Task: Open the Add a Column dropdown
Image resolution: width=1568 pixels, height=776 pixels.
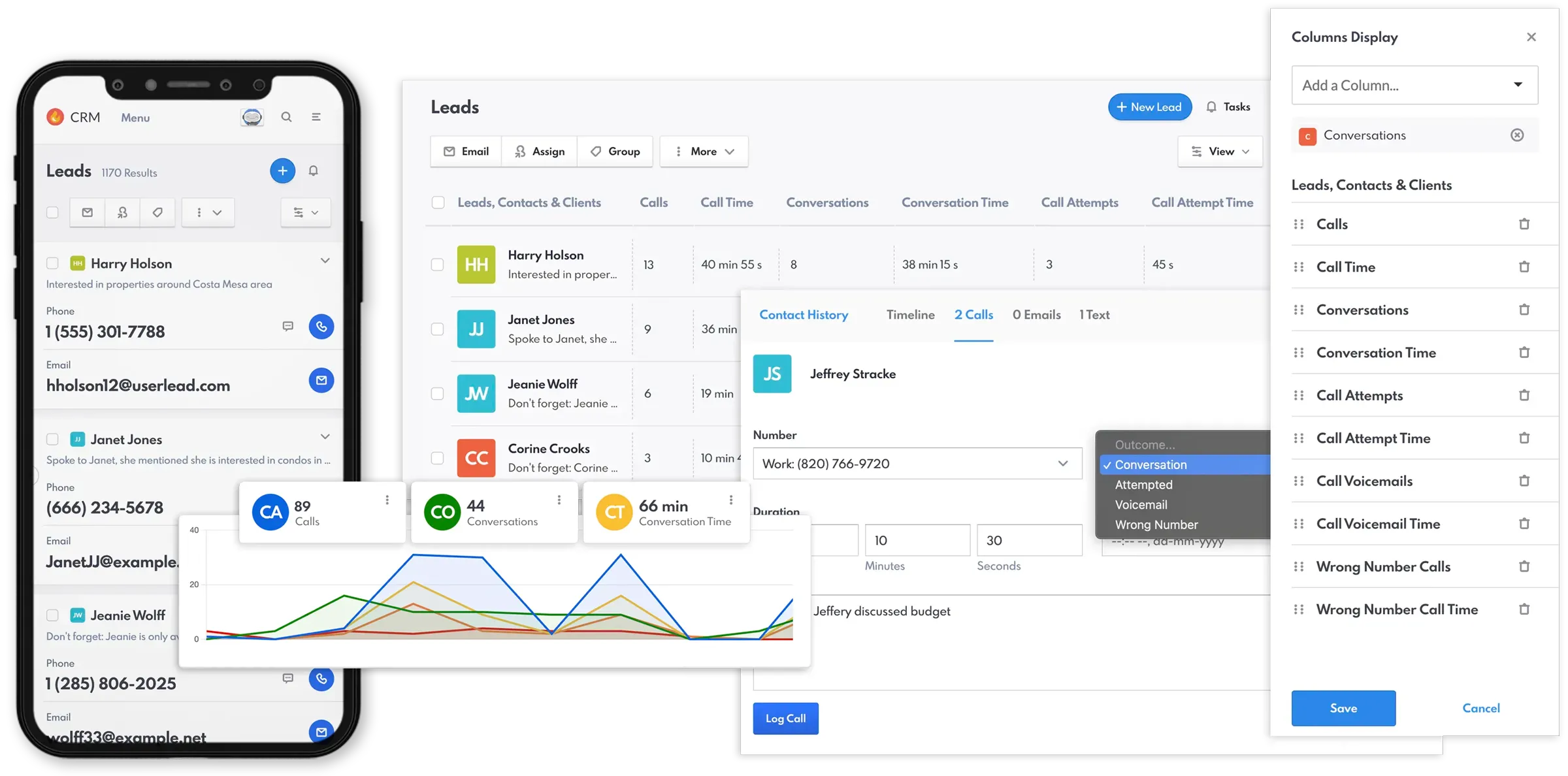Action: [1414, 85]
